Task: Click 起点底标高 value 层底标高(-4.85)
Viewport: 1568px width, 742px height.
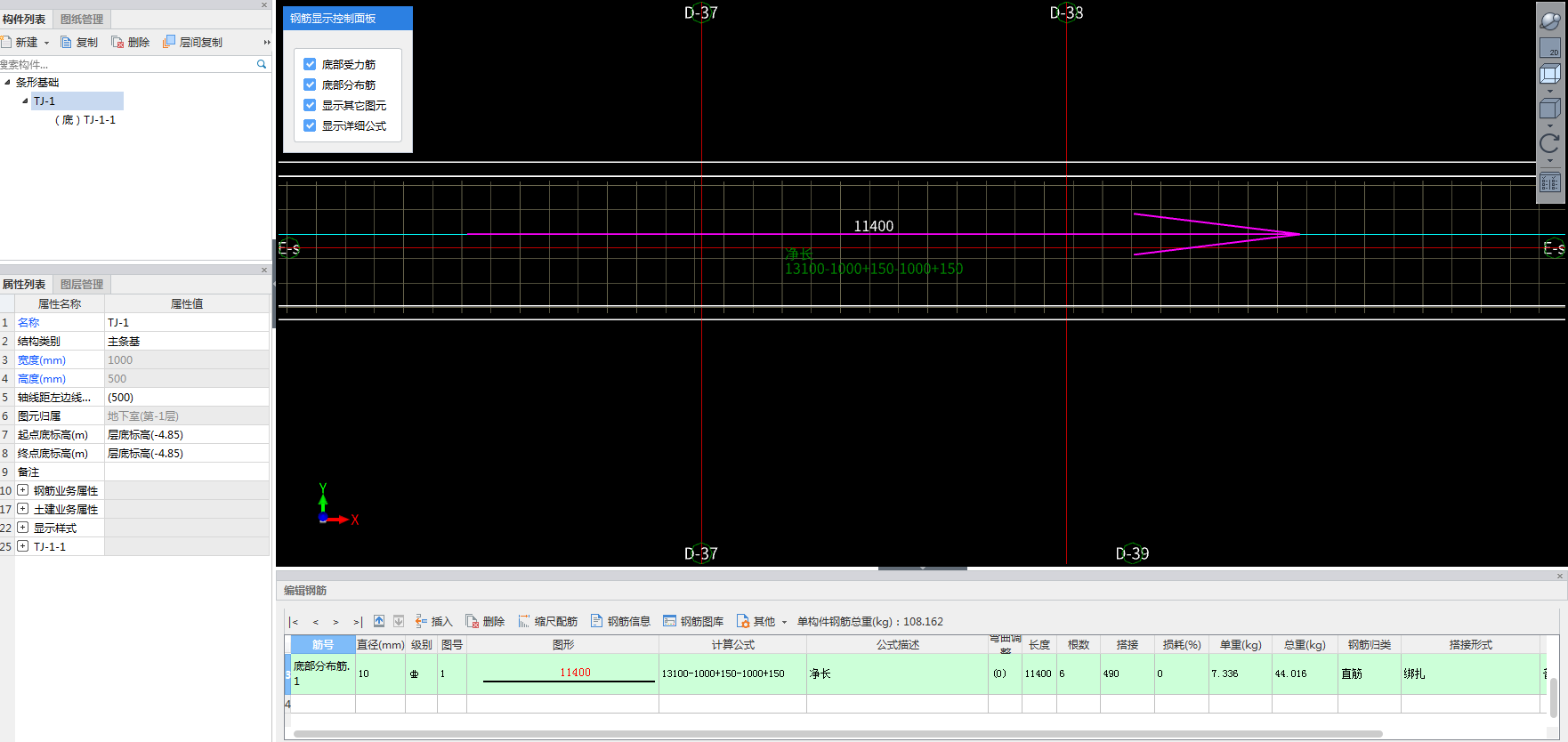Action: [187, 435]
